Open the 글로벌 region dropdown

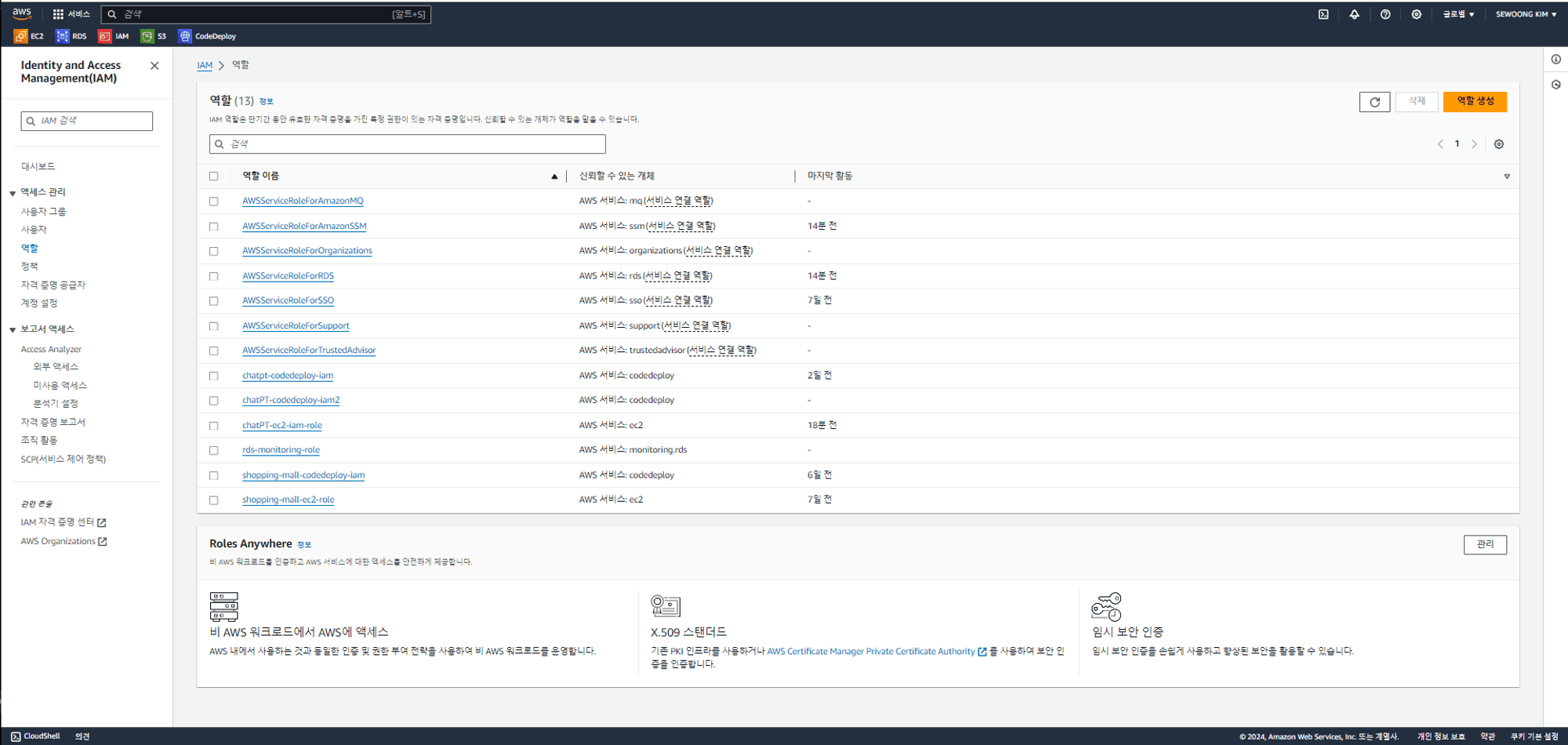click(1458, 14)
